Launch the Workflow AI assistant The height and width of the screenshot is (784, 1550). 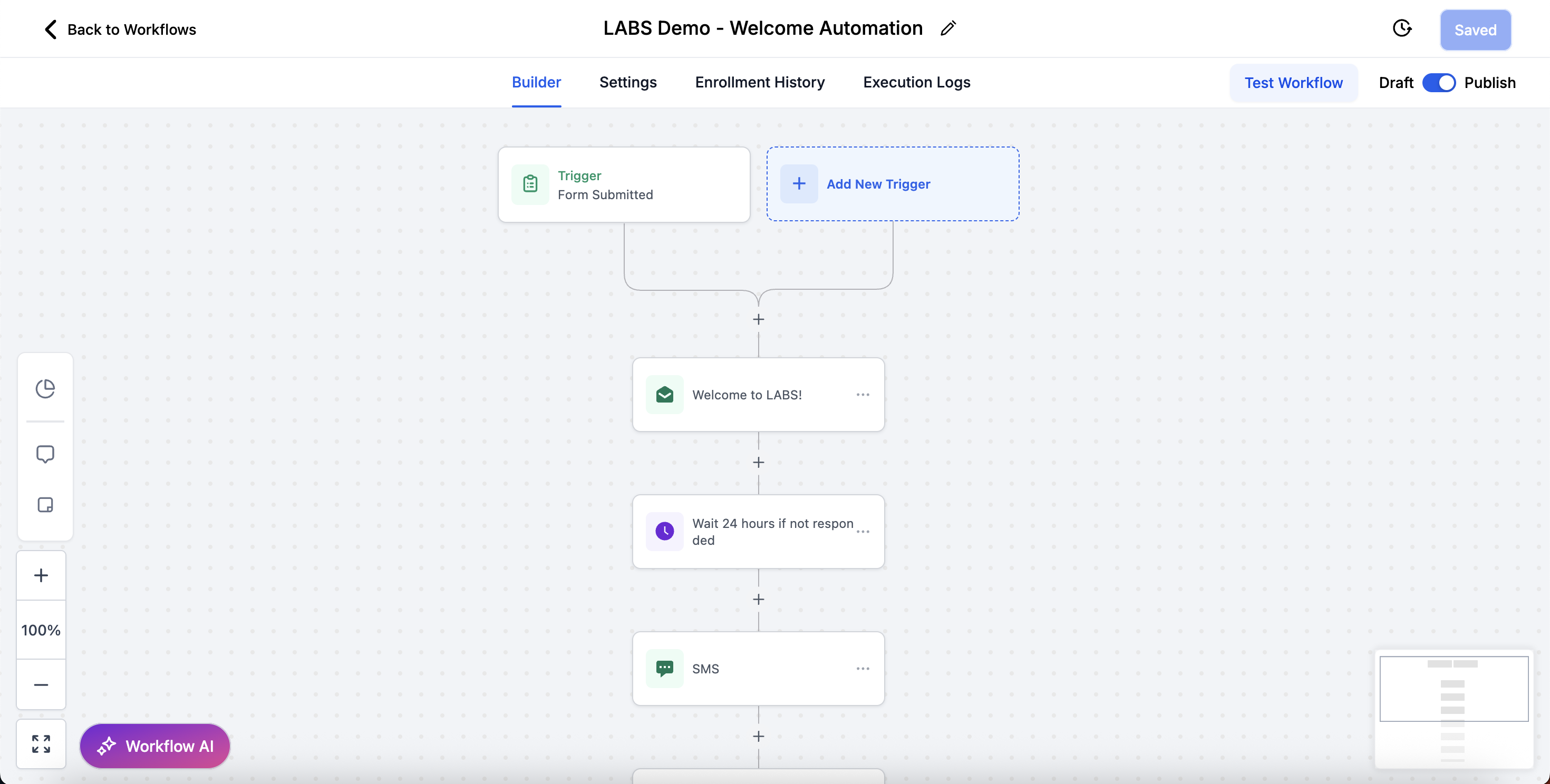pos(155,746)
